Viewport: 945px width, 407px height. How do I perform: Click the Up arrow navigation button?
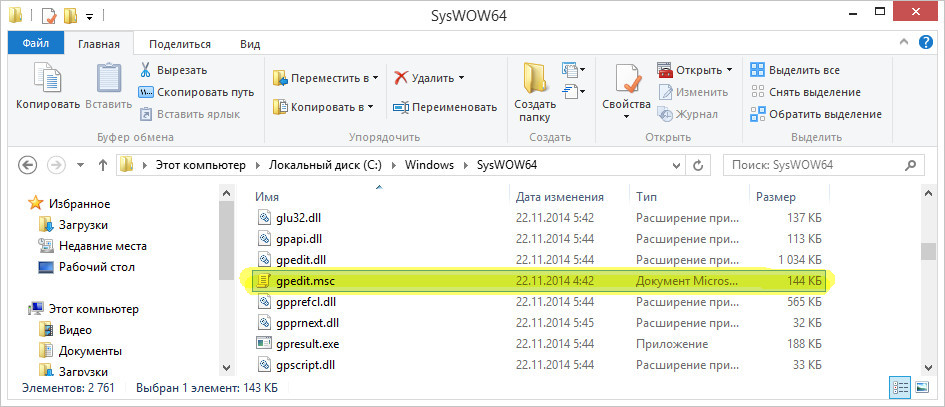pos(102,164)
